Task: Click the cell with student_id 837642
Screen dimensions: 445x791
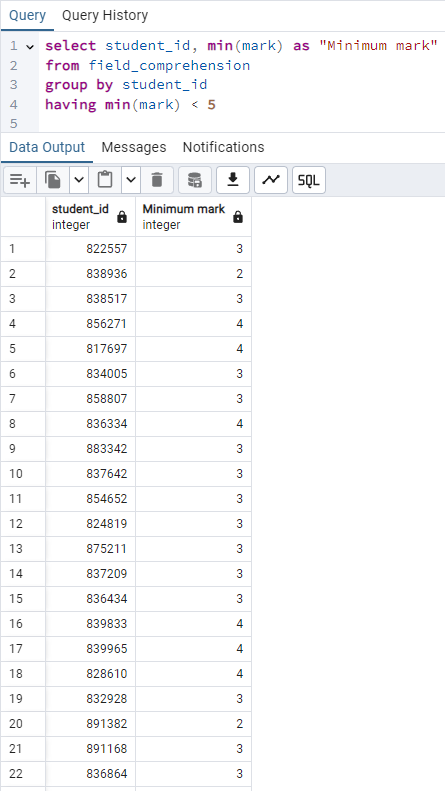Action: [x=90, y=474]
